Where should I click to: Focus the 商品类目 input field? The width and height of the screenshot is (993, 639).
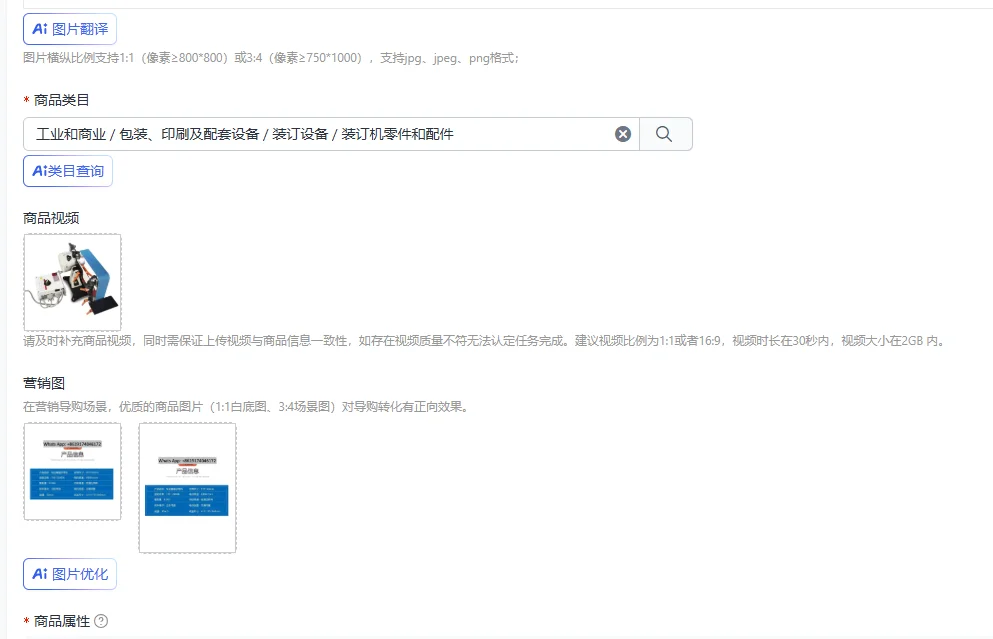331,134
